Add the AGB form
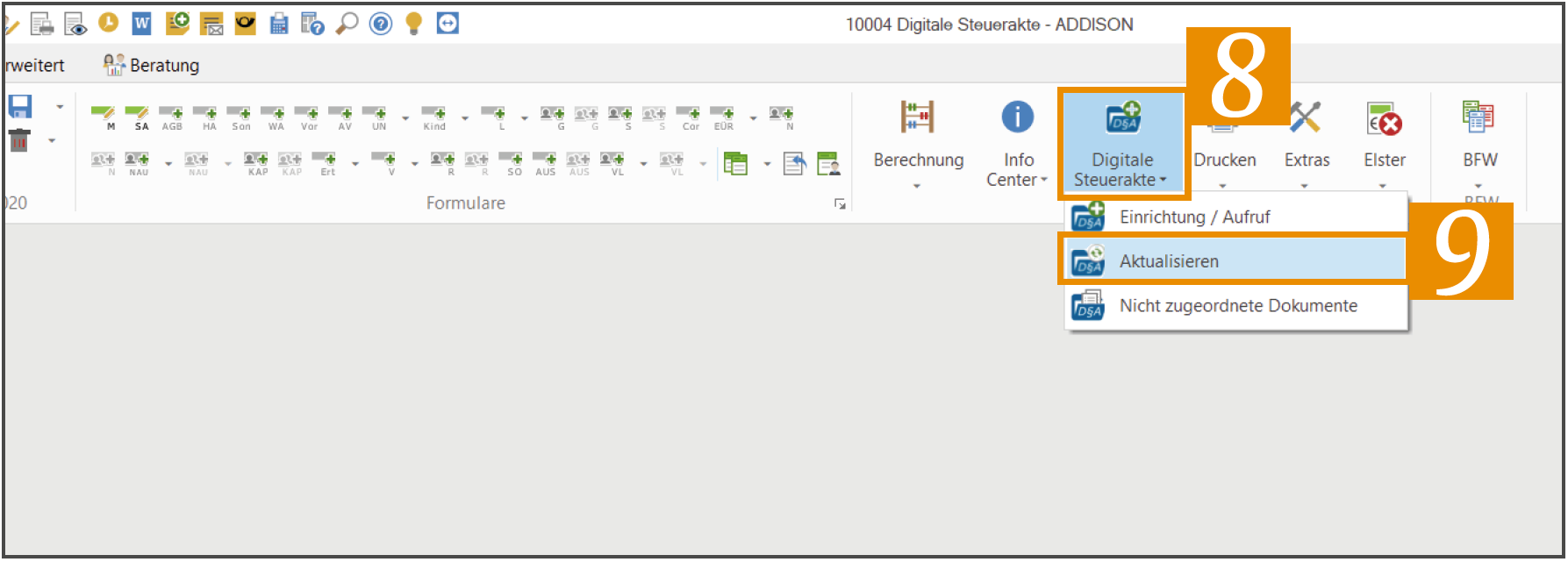1568x562 pixels. [x=172, y=118]
